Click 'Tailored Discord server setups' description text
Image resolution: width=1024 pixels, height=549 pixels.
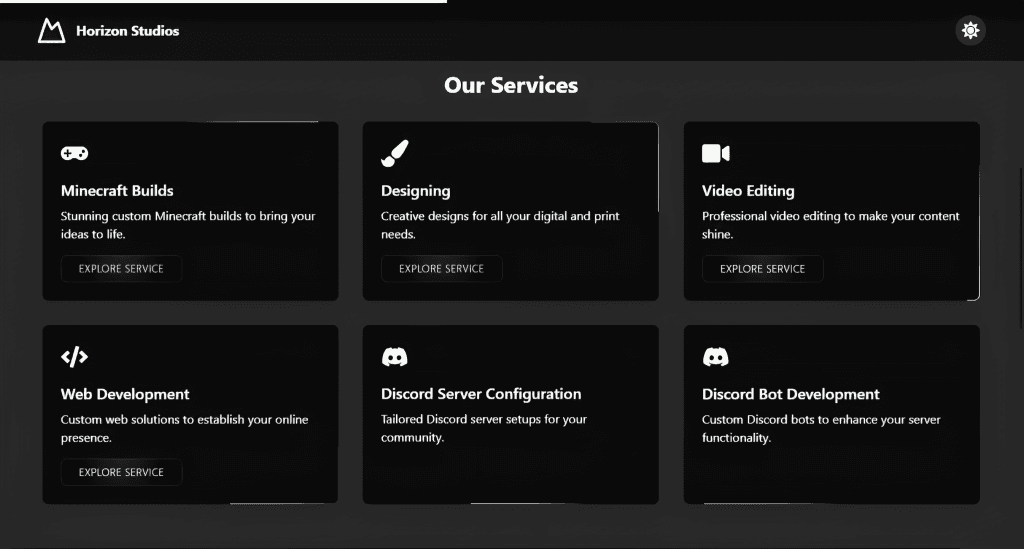pyautogui.click(x=484, y=428)
